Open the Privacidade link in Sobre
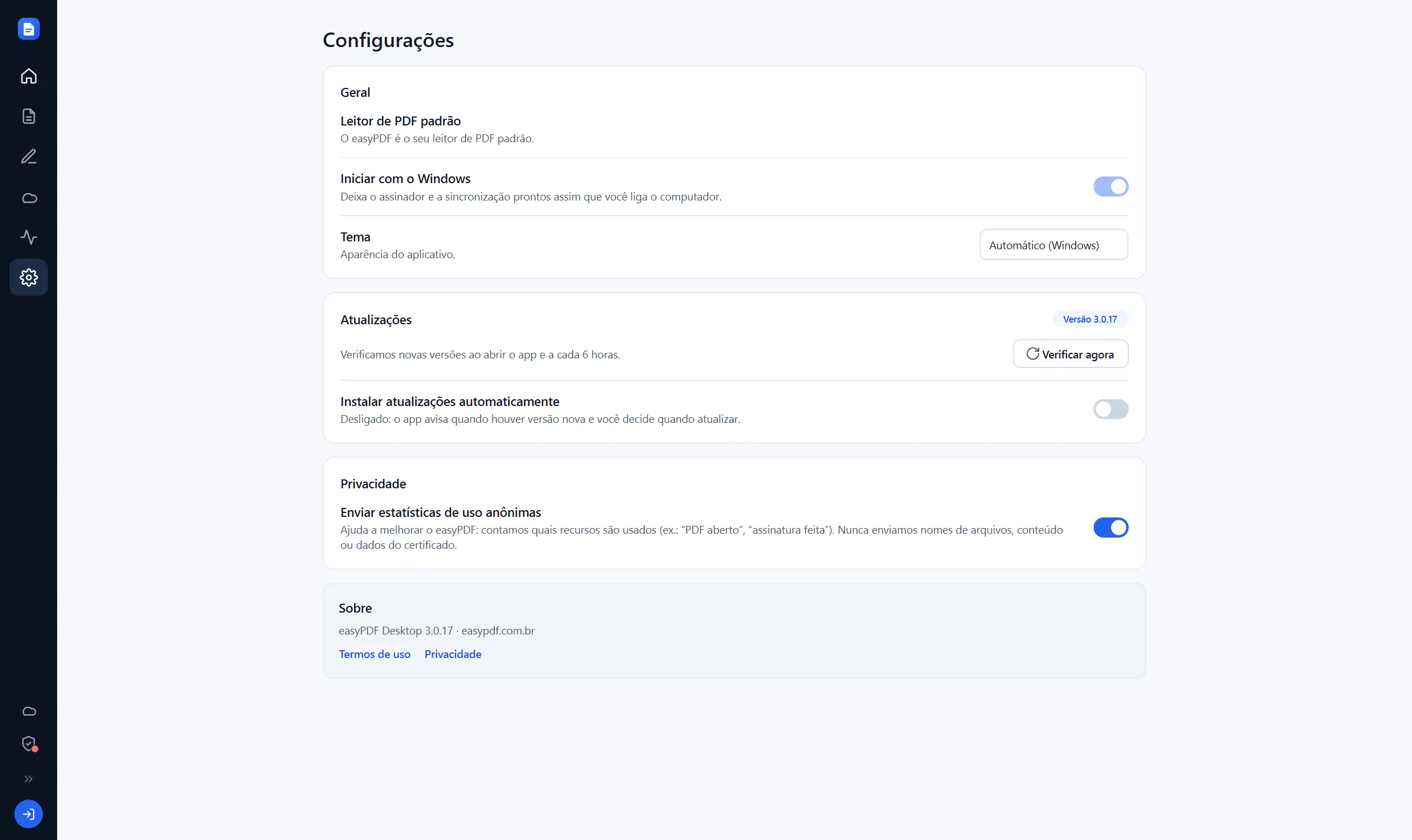The width and height of the screenshot is (1412, 840). pyautogui.click(x=453, y=654)
